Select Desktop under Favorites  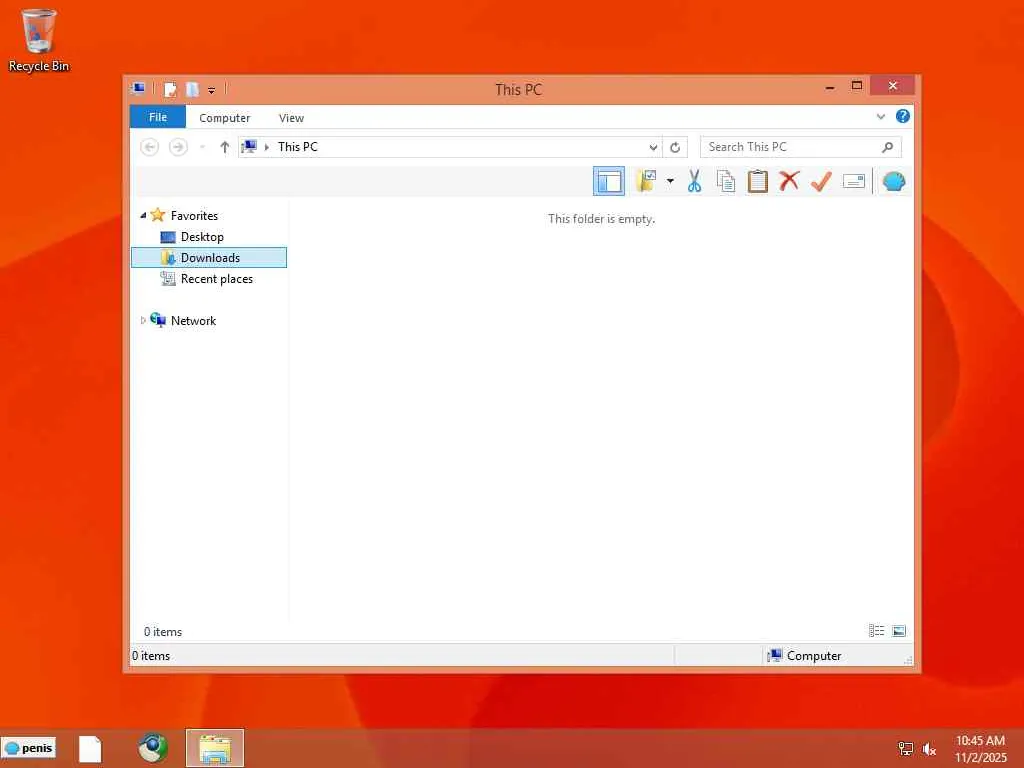click(x=202, y=236)
